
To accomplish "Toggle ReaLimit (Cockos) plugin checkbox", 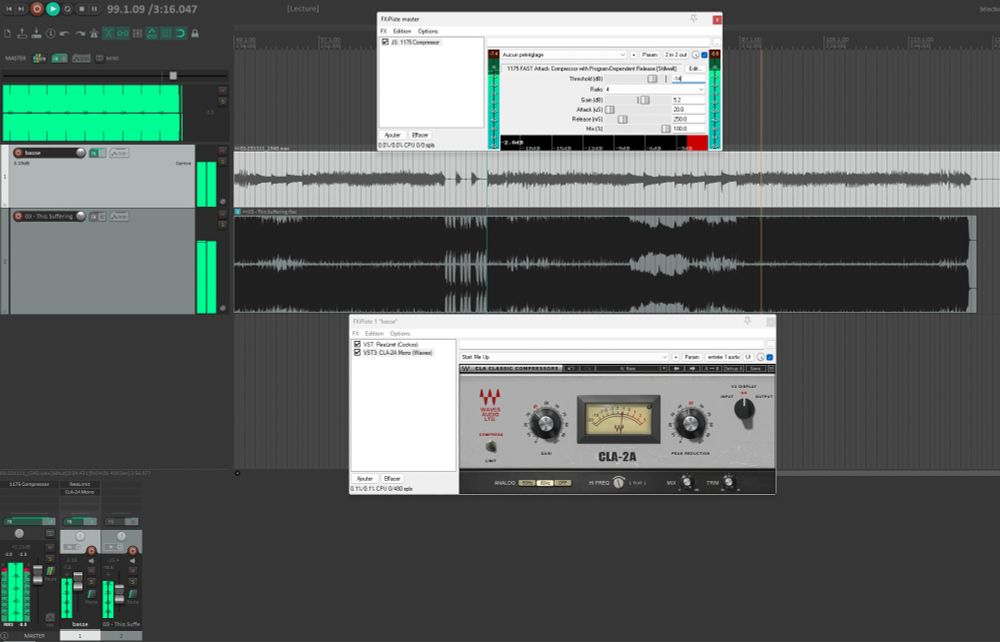I will [x=357, y=344].
